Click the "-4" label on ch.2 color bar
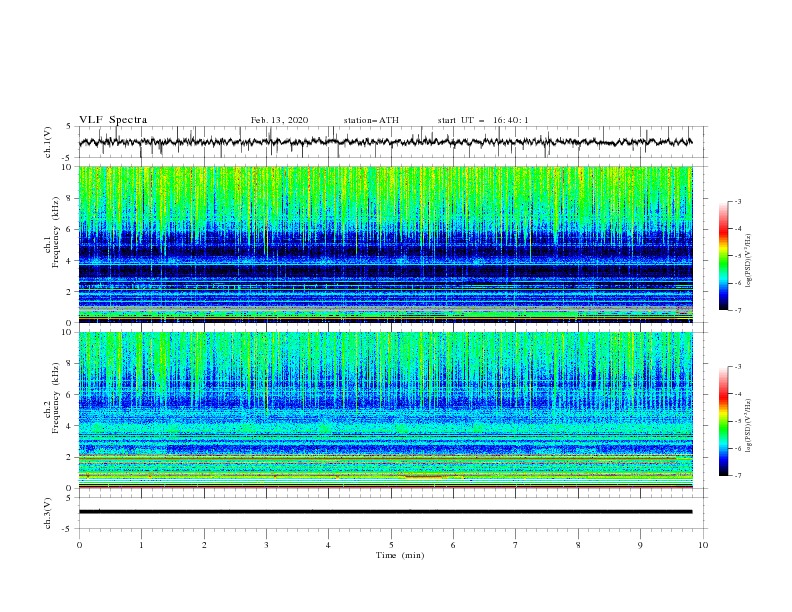 pos(738,394)
